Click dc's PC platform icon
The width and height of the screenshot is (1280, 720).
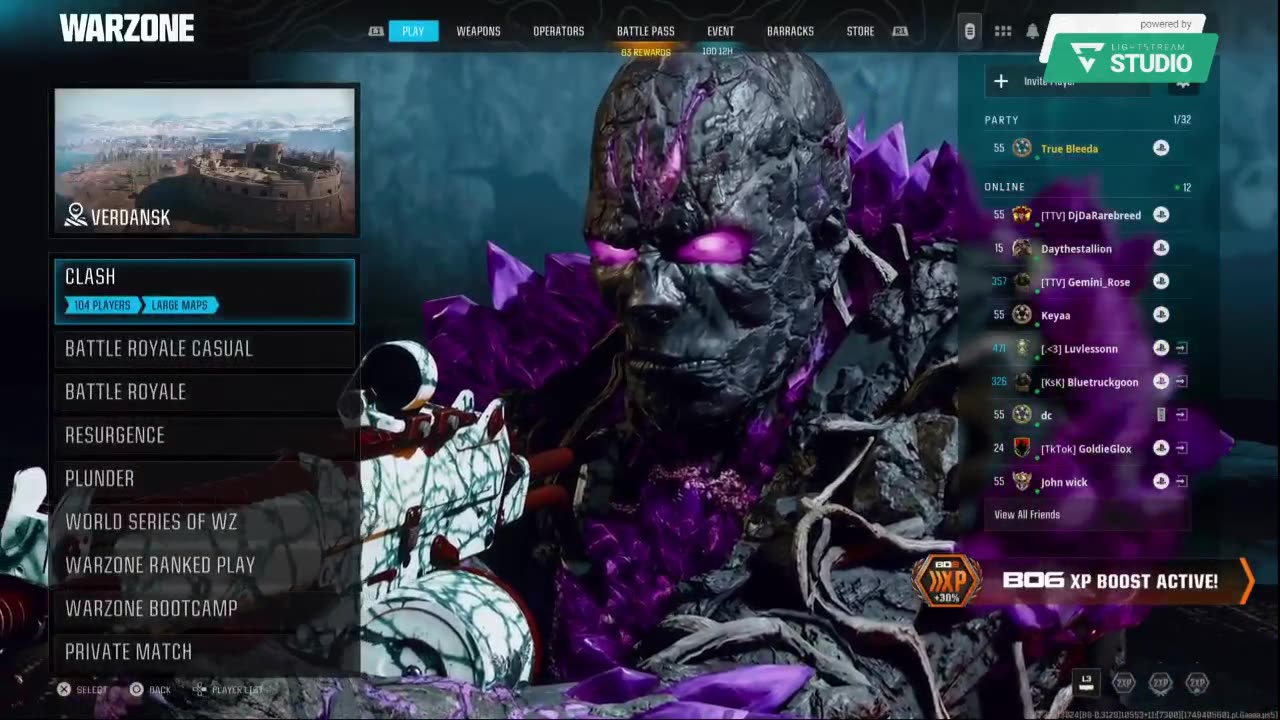[x=1160, y=415]
